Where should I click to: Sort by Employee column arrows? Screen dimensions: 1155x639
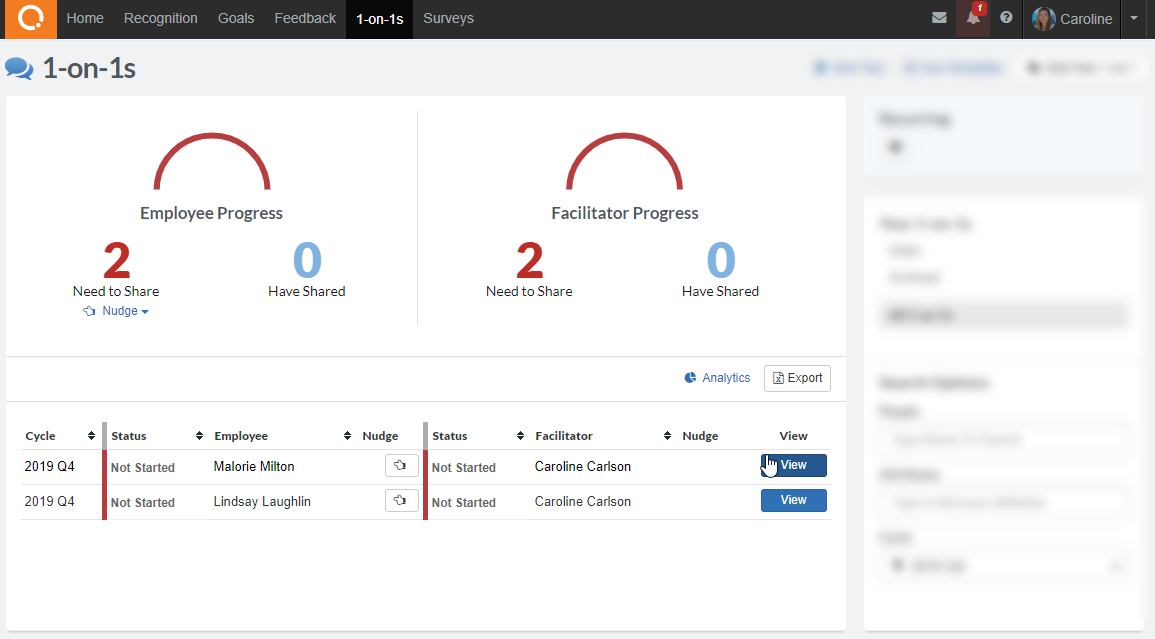(348, 436)
